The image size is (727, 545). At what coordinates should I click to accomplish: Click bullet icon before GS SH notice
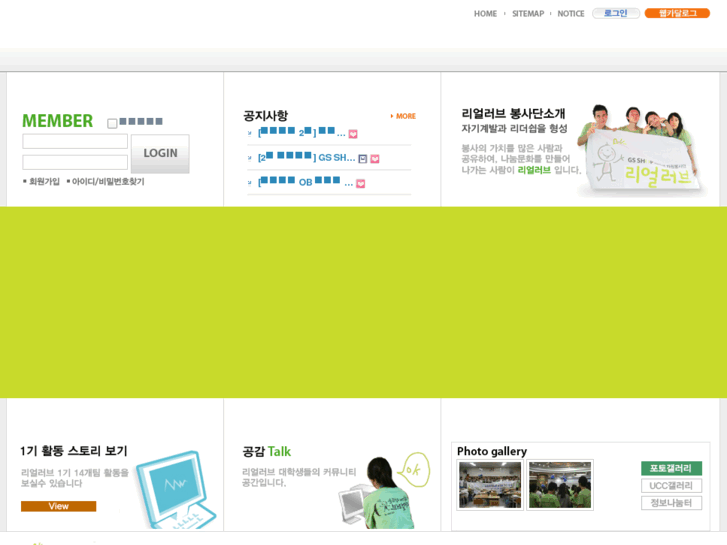point(249,158)
